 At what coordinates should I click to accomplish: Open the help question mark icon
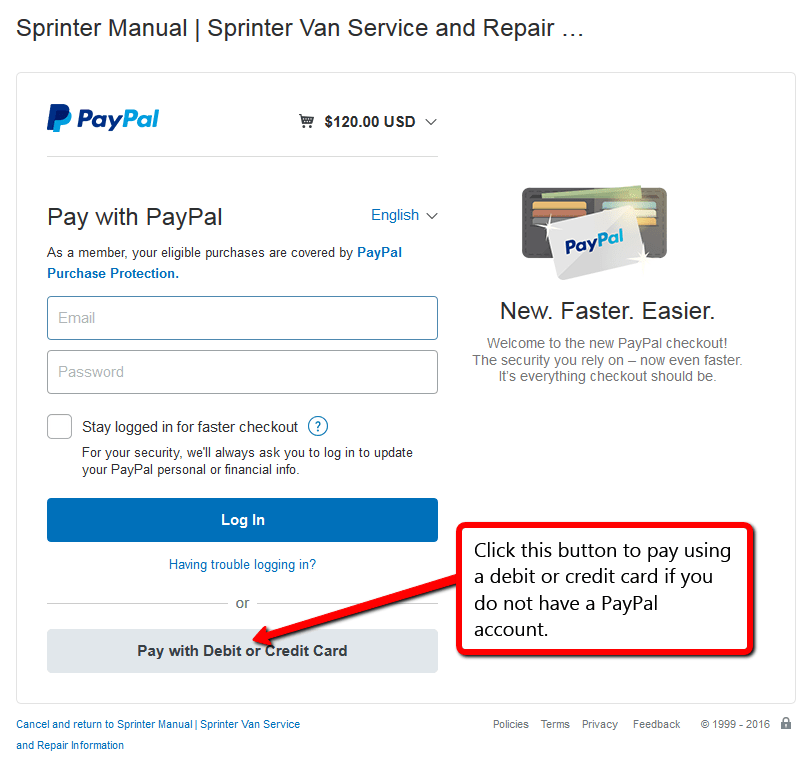coord(318,427)
